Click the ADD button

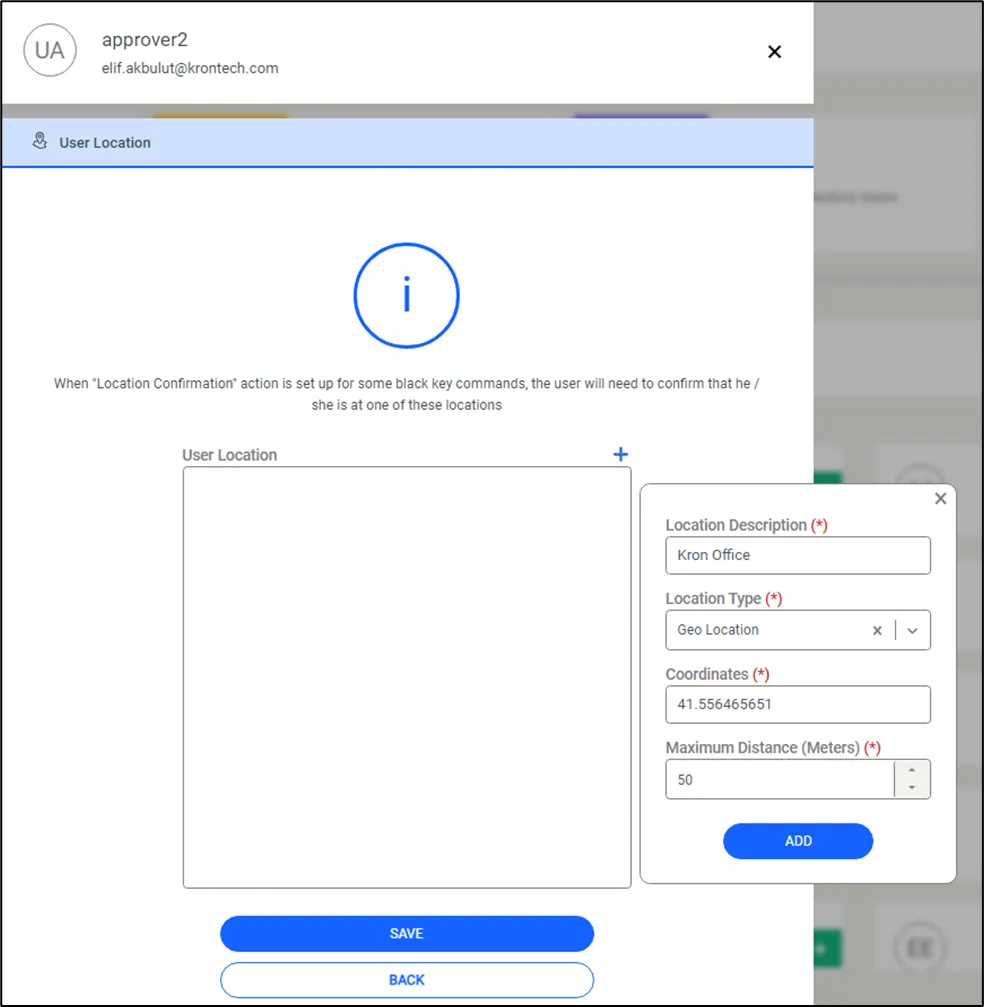[798, 841]
